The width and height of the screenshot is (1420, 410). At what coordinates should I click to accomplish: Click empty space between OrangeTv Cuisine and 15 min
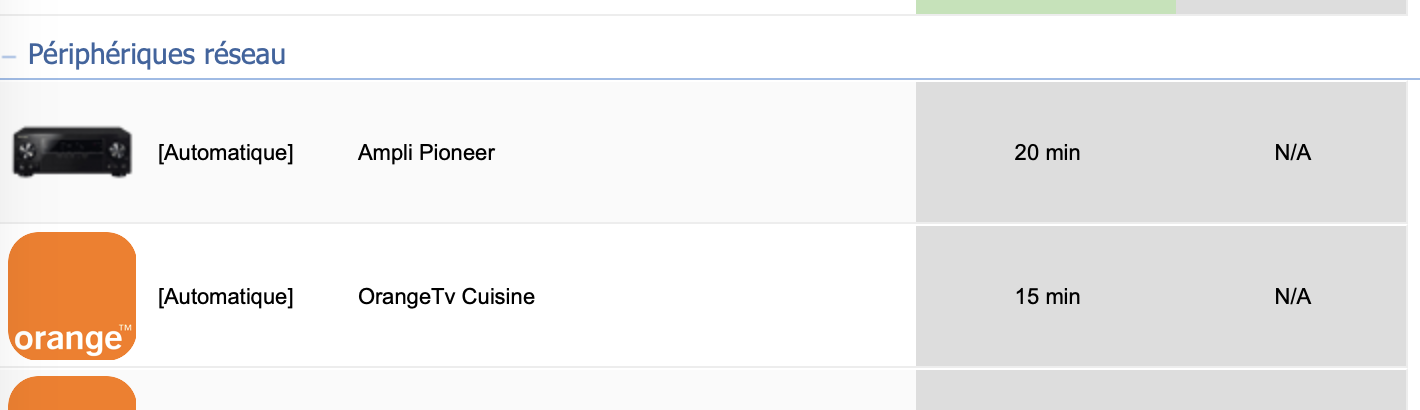725,297
